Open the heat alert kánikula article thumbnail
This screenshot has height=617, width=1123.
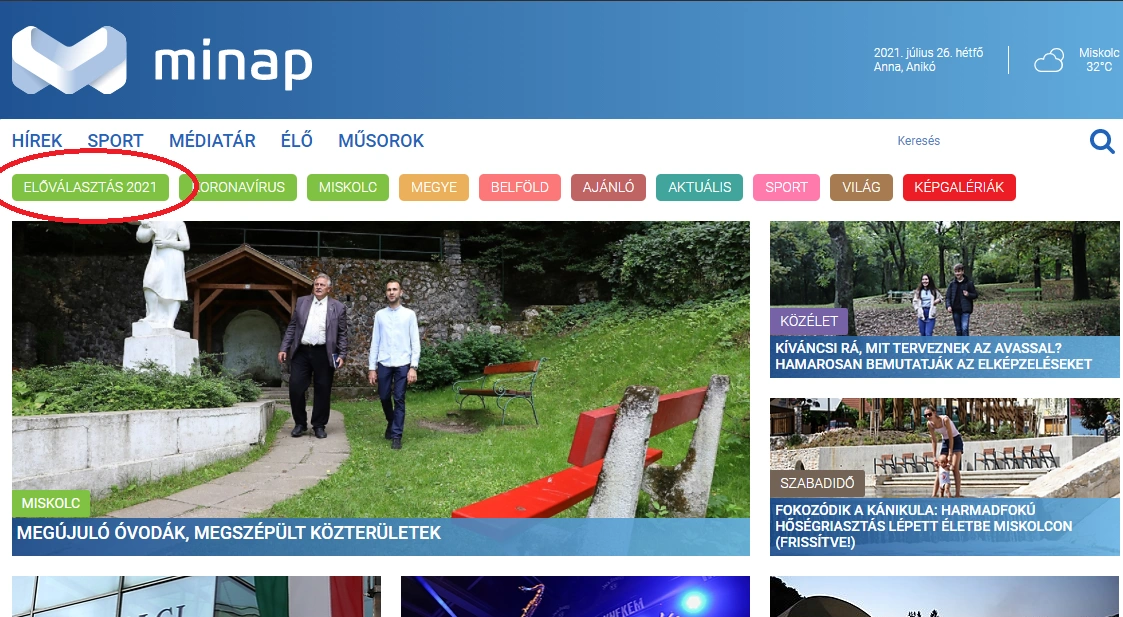(x=944, y=445)
